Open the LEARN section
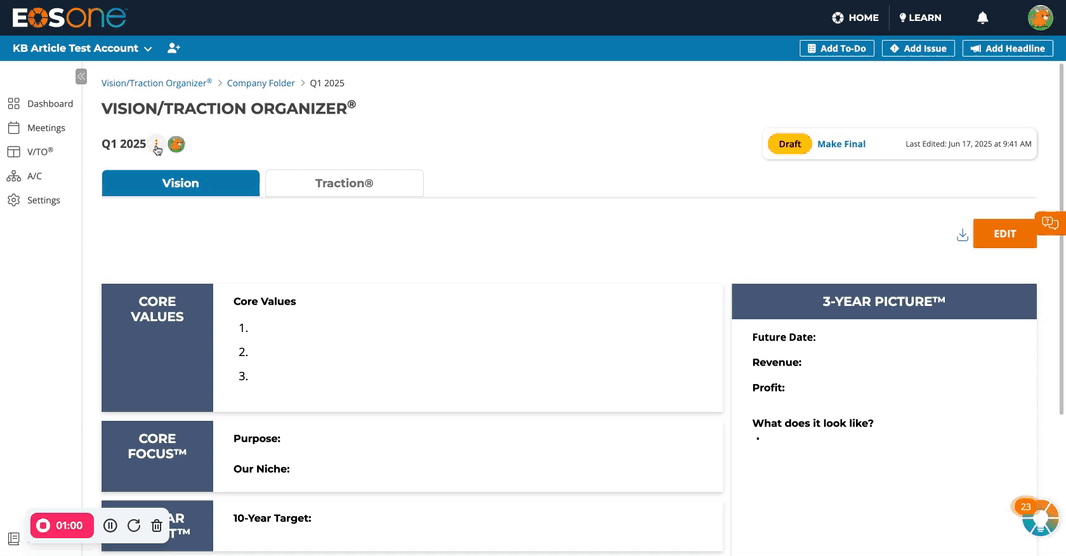 pyautogui.click(x=920, y=18)
